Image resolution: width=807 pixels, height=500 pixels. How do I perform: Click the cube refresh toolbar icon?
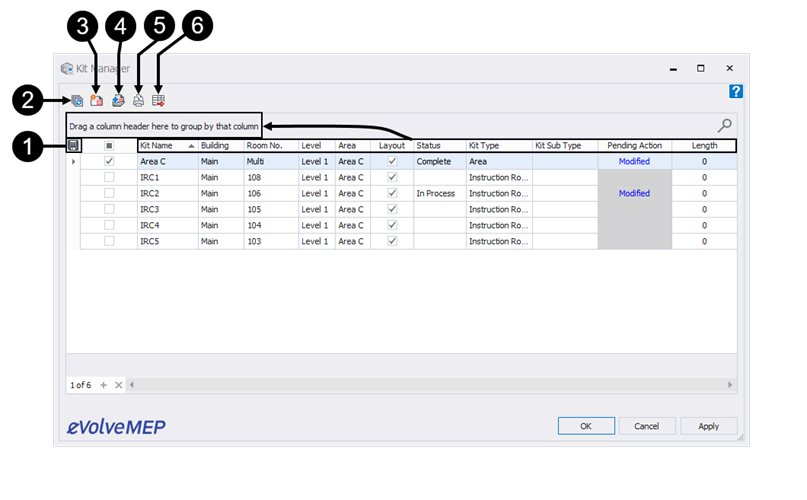pos(77,100)
